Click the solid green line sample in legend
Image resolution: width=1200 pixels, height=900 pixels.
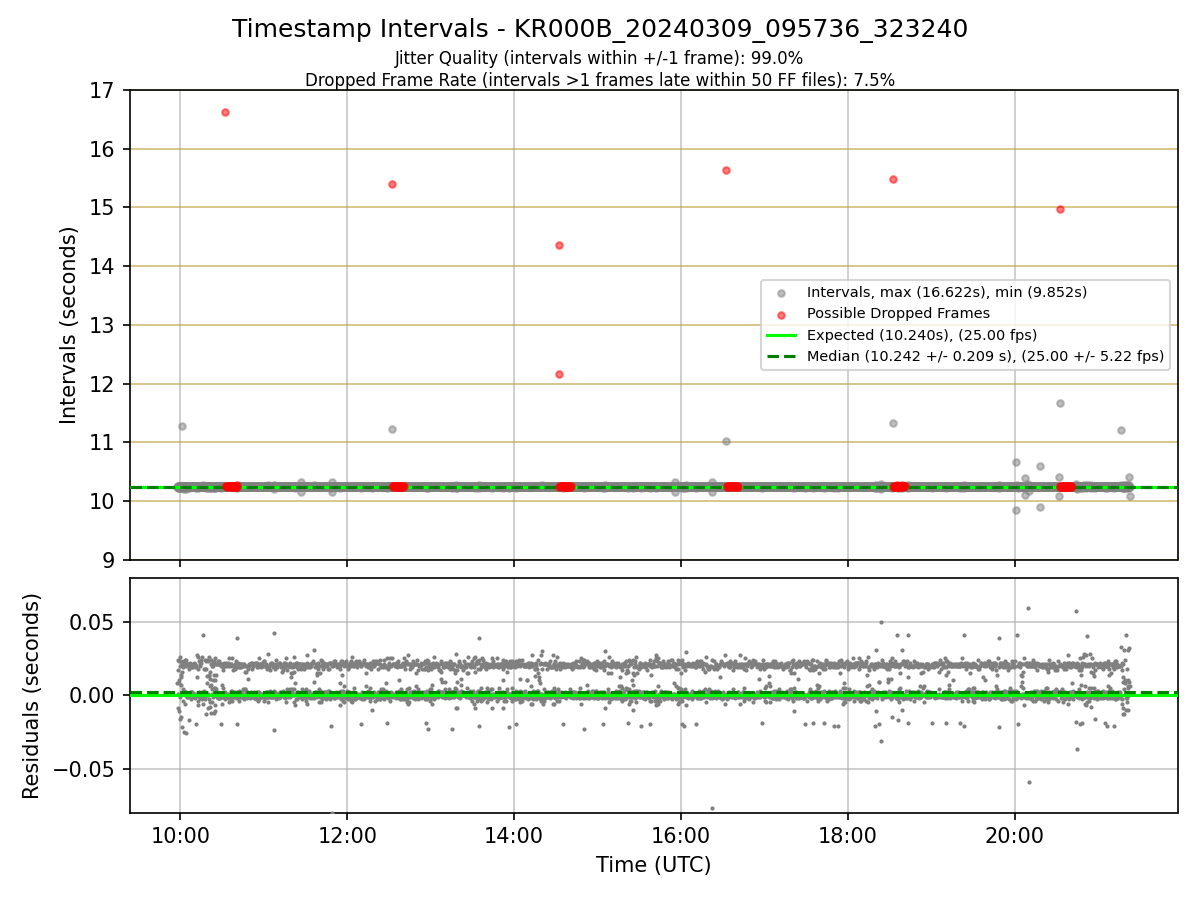tap(781, 335)
